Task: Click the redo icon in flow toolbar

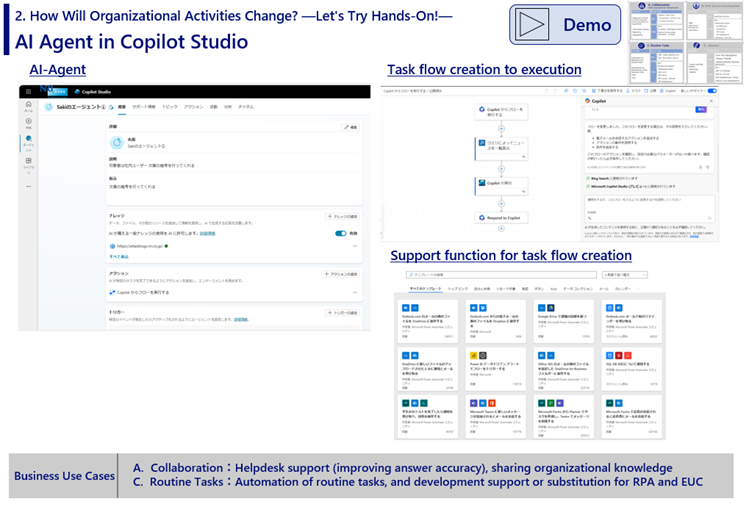Action: point(556,90)
